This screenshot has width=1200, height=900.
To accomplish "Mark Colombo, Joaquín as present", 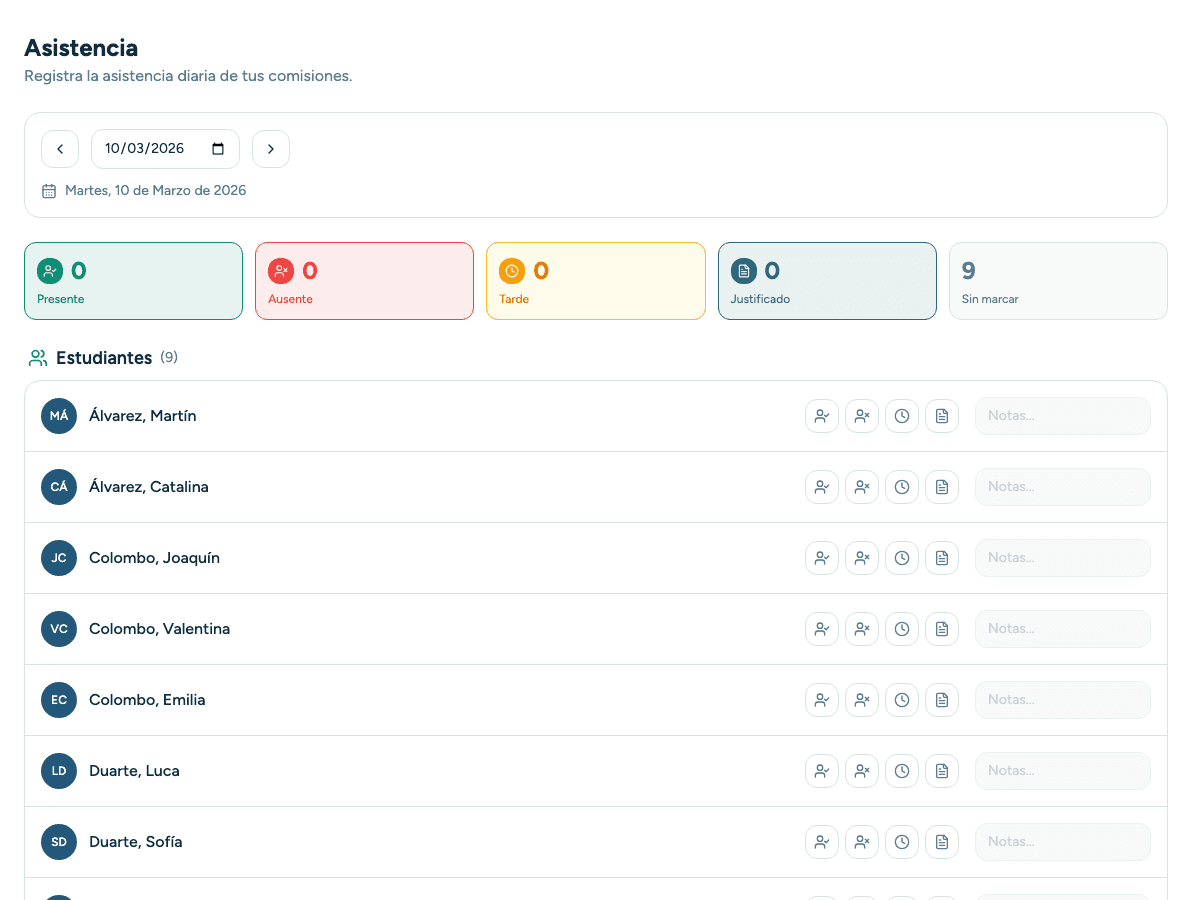I will 822,558.
